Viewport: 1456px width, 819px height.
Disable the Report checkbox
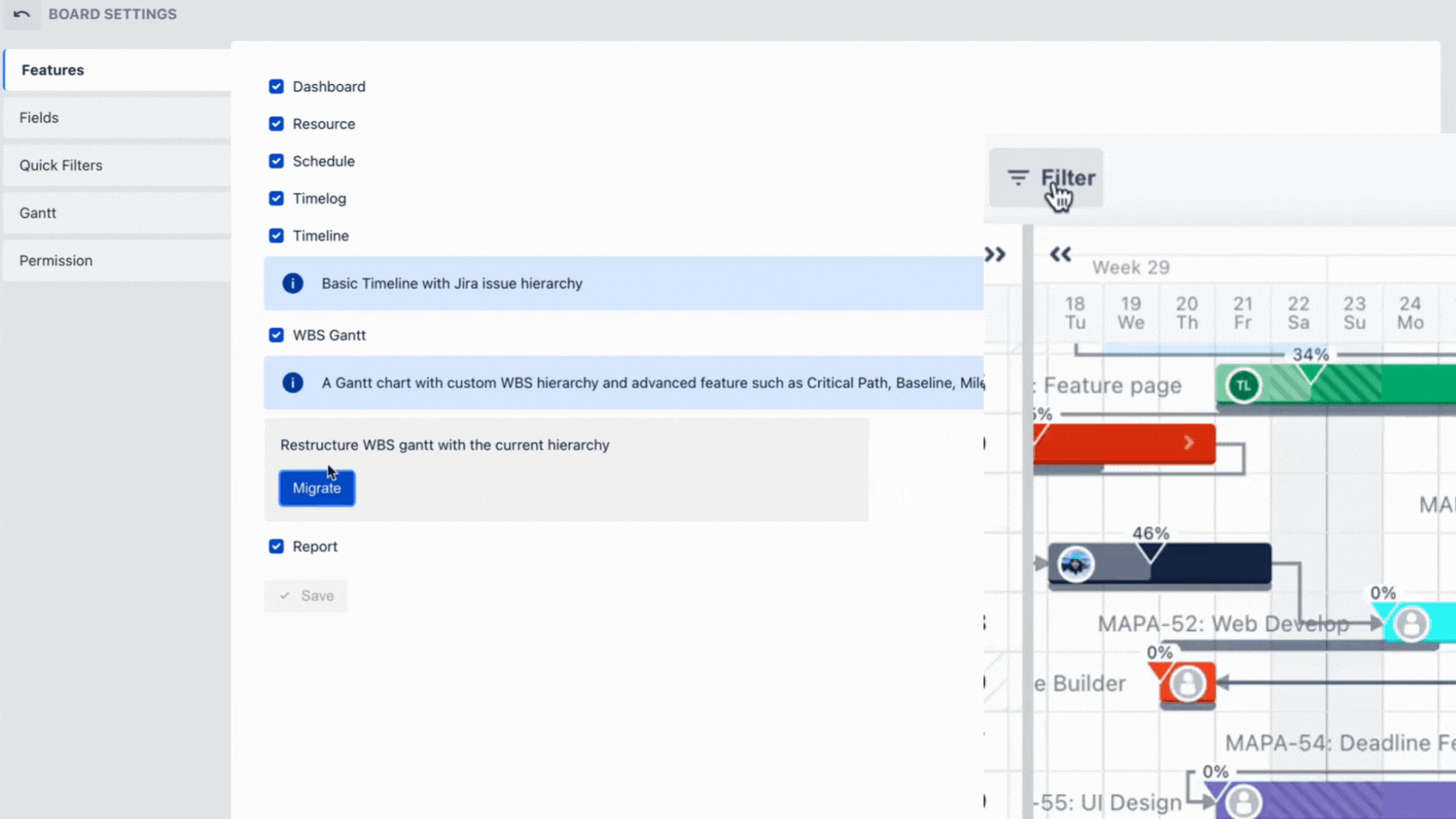tap(276, 547)
